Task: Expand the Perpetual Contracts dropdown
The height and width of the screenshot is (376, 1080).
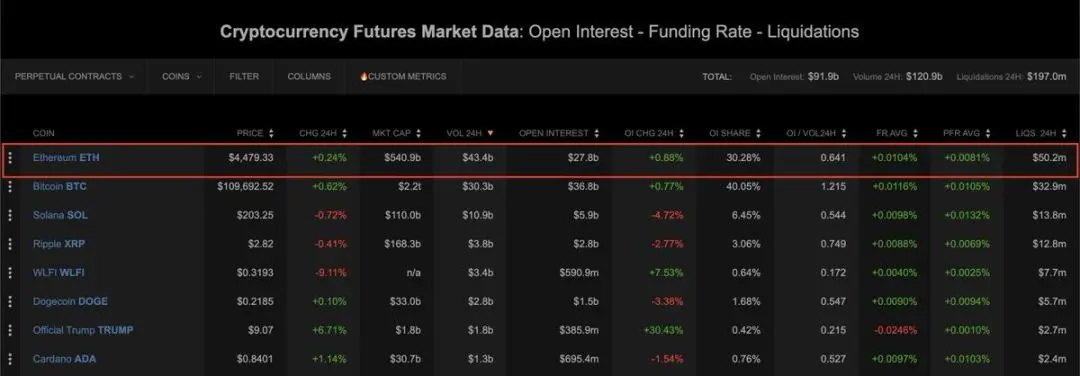Action: point(74,76)
